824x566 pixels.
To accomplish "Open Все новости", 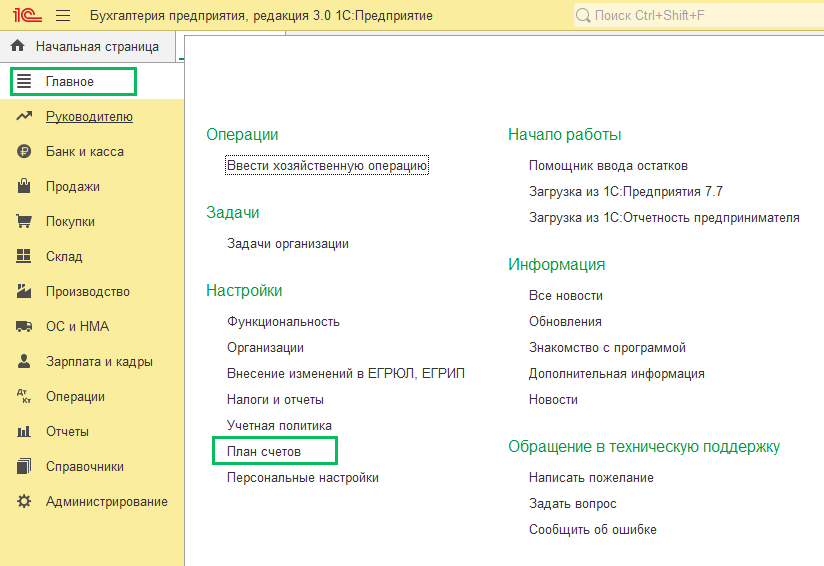I will (565, 296).
